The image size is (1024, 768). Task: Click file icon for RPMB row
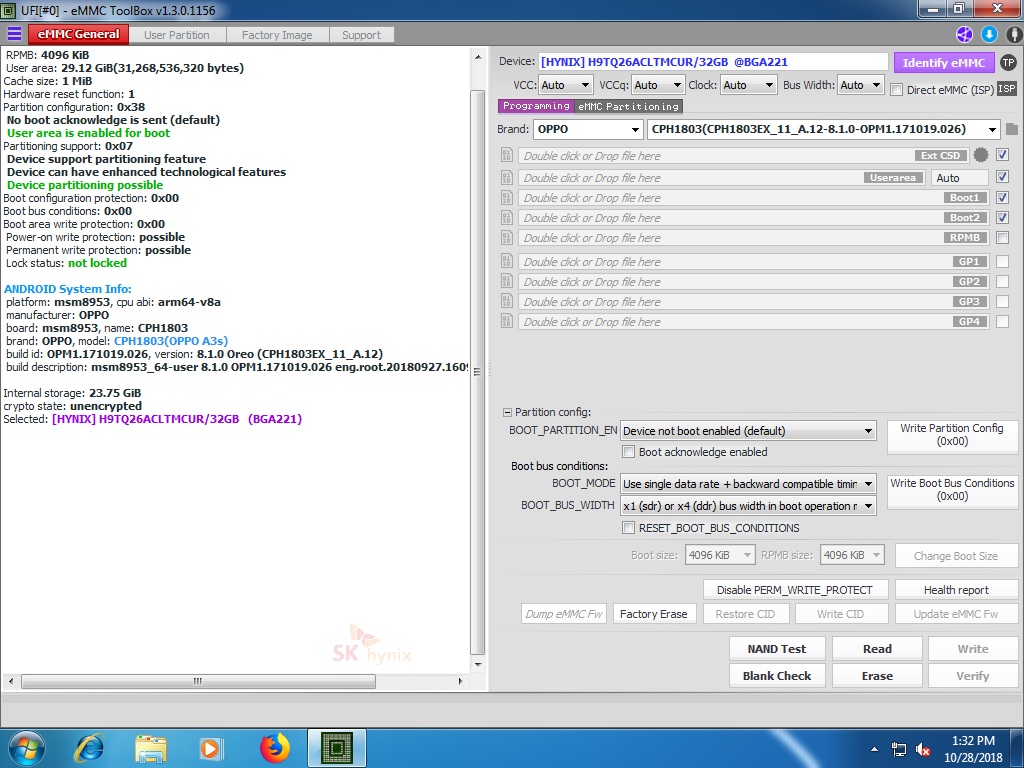click(x=507, y=238)
